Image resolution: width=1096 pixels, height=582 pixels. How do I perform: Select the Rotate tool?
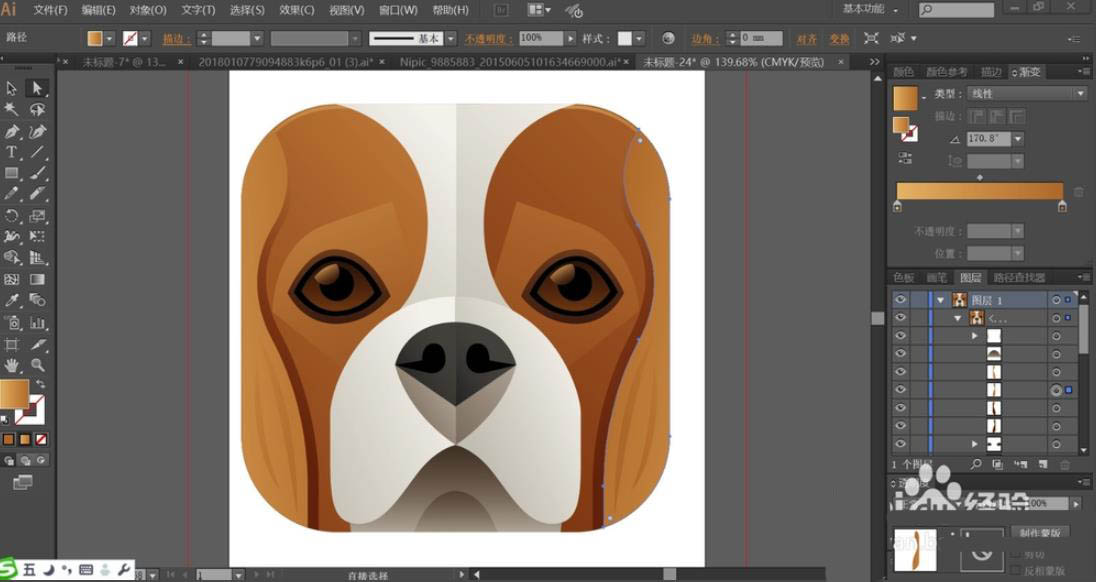coord(12,216)
